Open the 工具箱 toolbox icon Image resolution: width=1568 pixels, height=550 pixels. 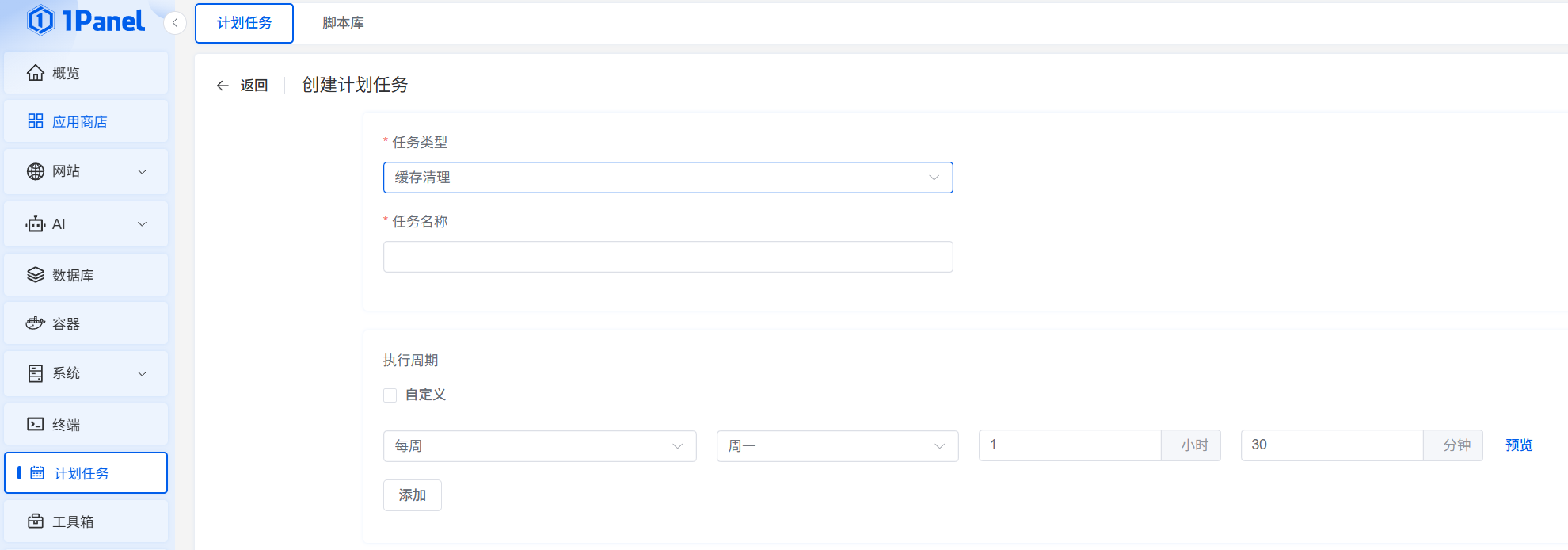36,521
